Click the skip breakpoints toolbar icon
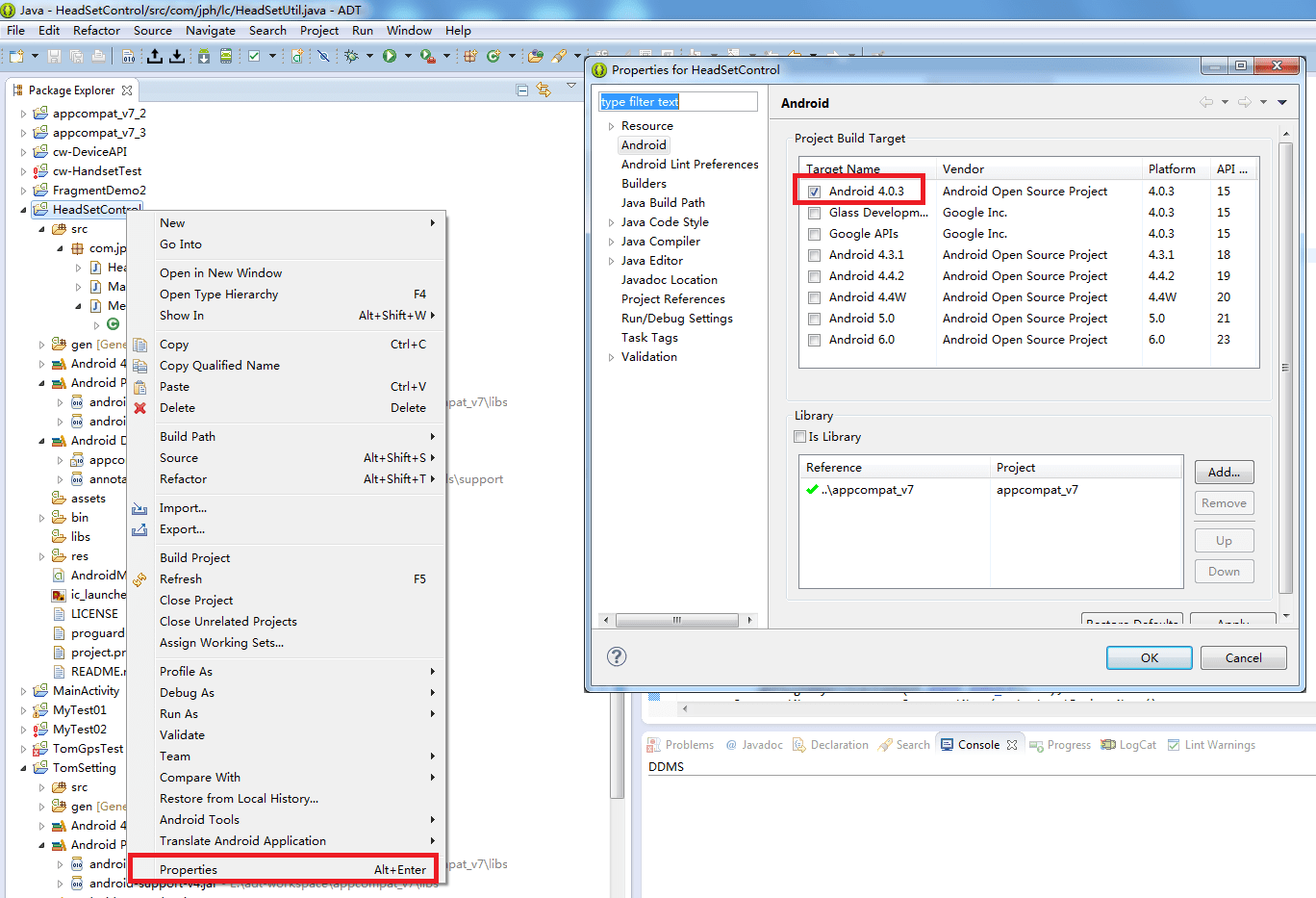1316x898 pixels. click(324, 57)
